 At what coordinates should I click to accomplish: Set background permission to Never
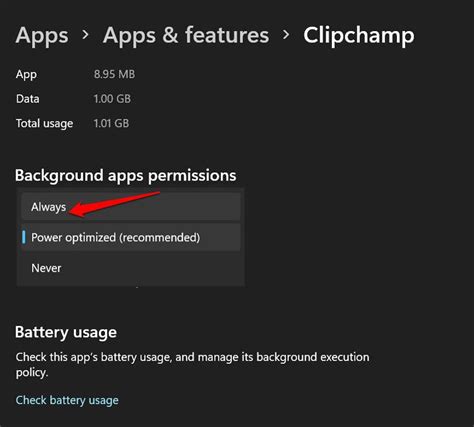[x=131, y=268]
